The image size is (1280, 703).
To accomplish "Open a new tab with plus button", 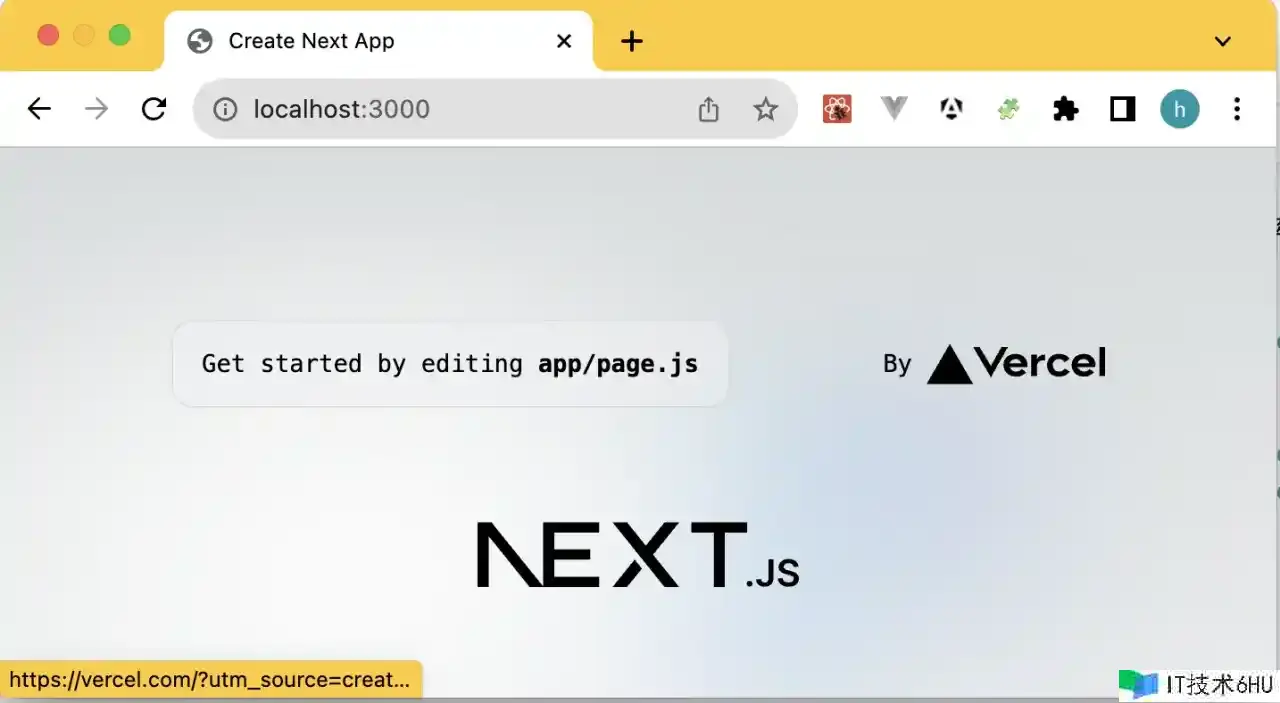I will [x=631, y=41].
